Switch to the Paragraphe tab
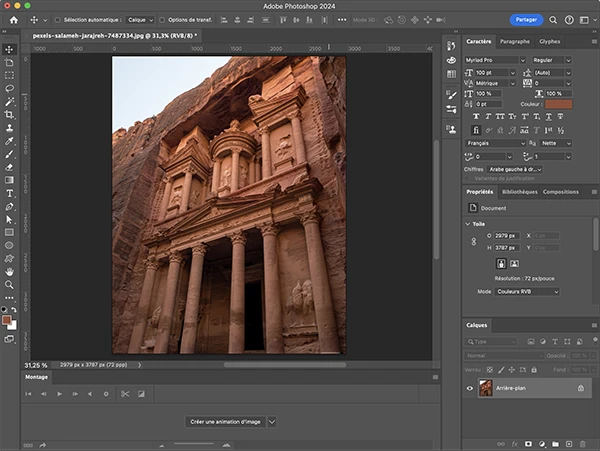Viewport: 600px width, 451px height. (515, 41)
